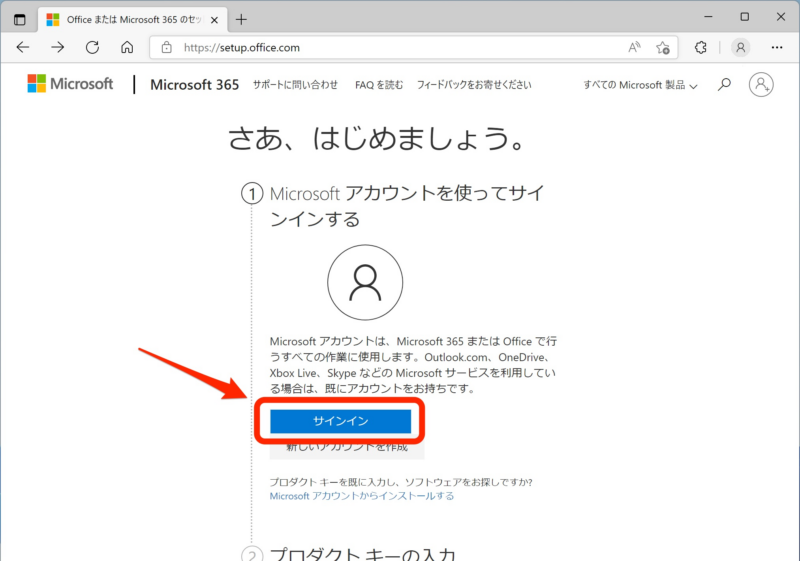800x561 pixels.
Task: Open the site search magnifier
Action: pos(724,85)
